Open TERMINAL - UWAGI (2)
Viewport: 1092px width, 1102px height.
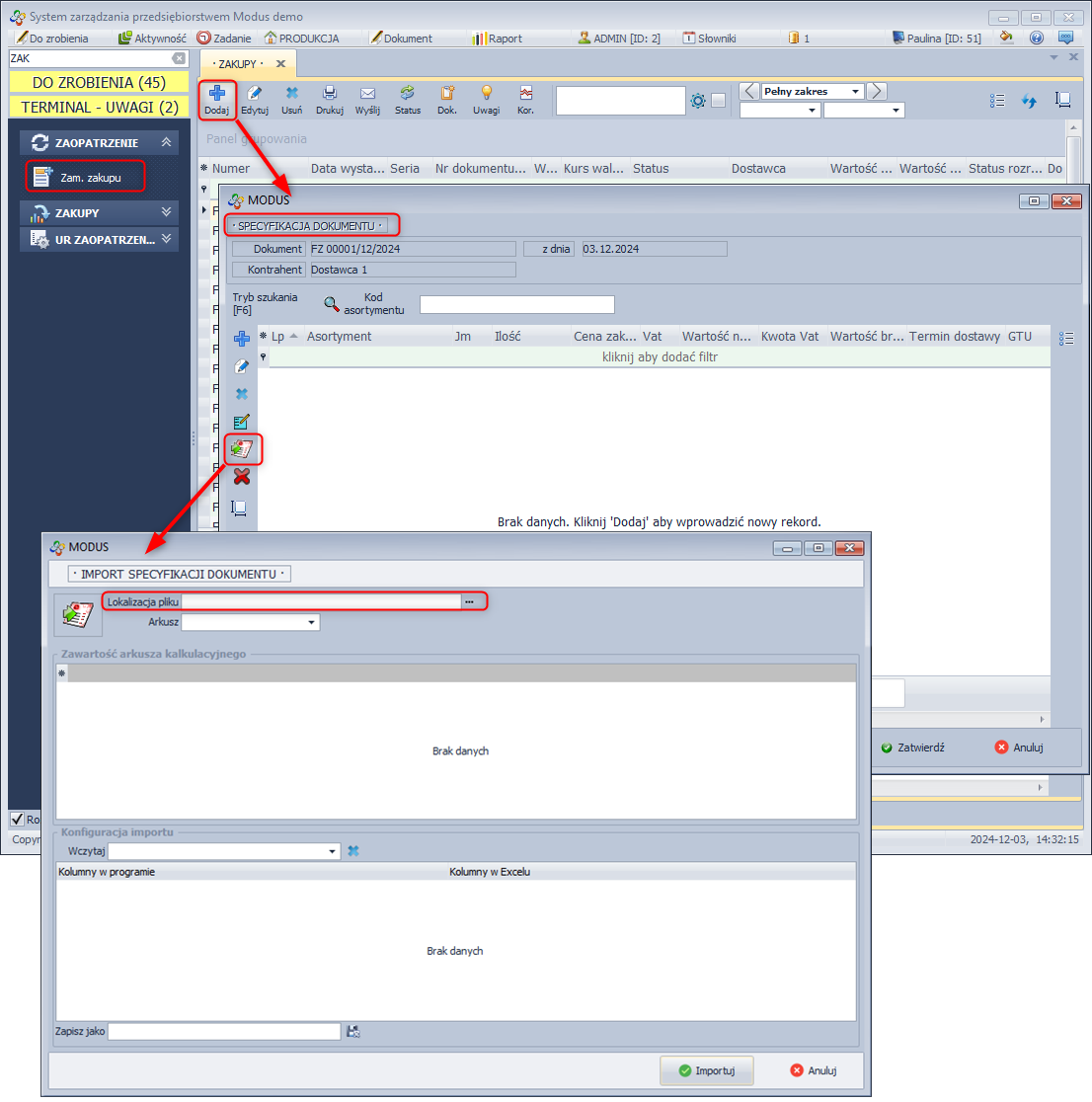(x=99, y=107)
